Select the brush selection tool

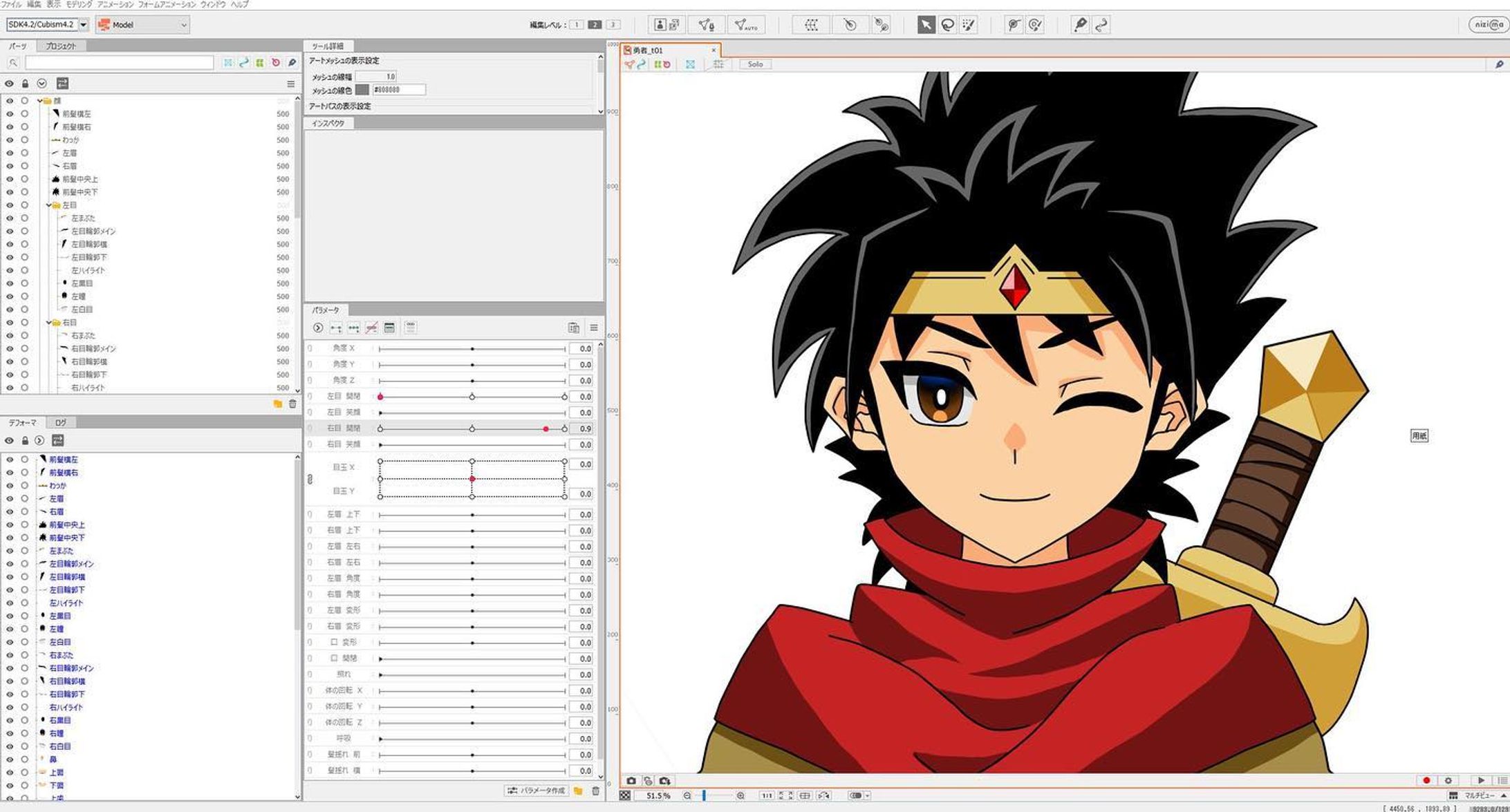tap(969, 25)
